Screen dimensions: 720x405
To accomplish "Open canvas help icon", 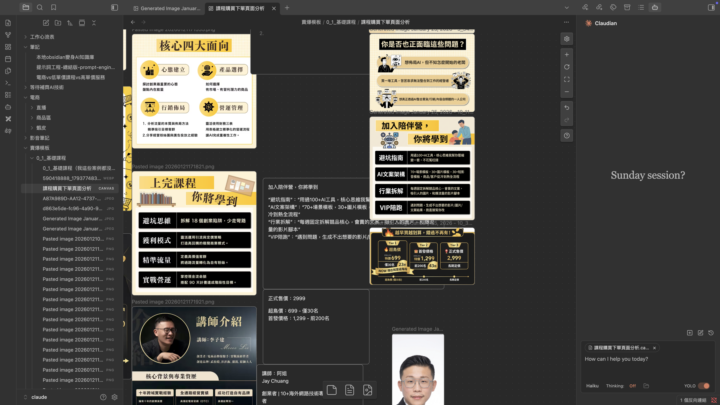I will [567, 135].
